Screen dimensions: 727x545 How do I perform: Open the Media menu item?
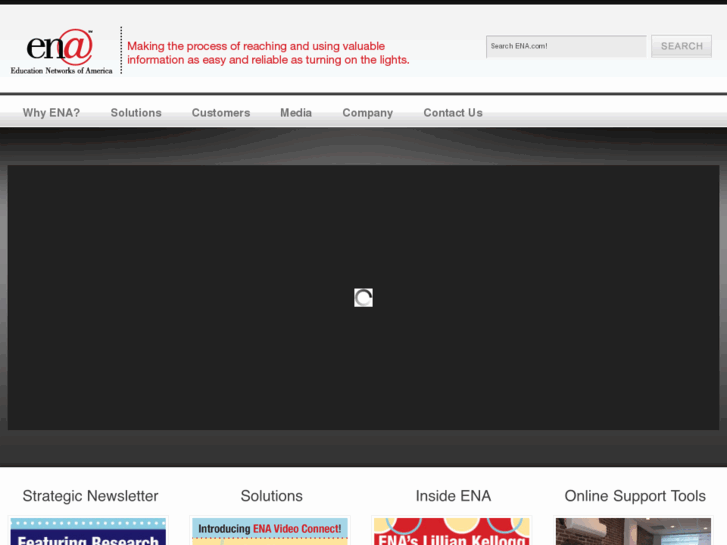pyautogui.click(x=296, y=113)
